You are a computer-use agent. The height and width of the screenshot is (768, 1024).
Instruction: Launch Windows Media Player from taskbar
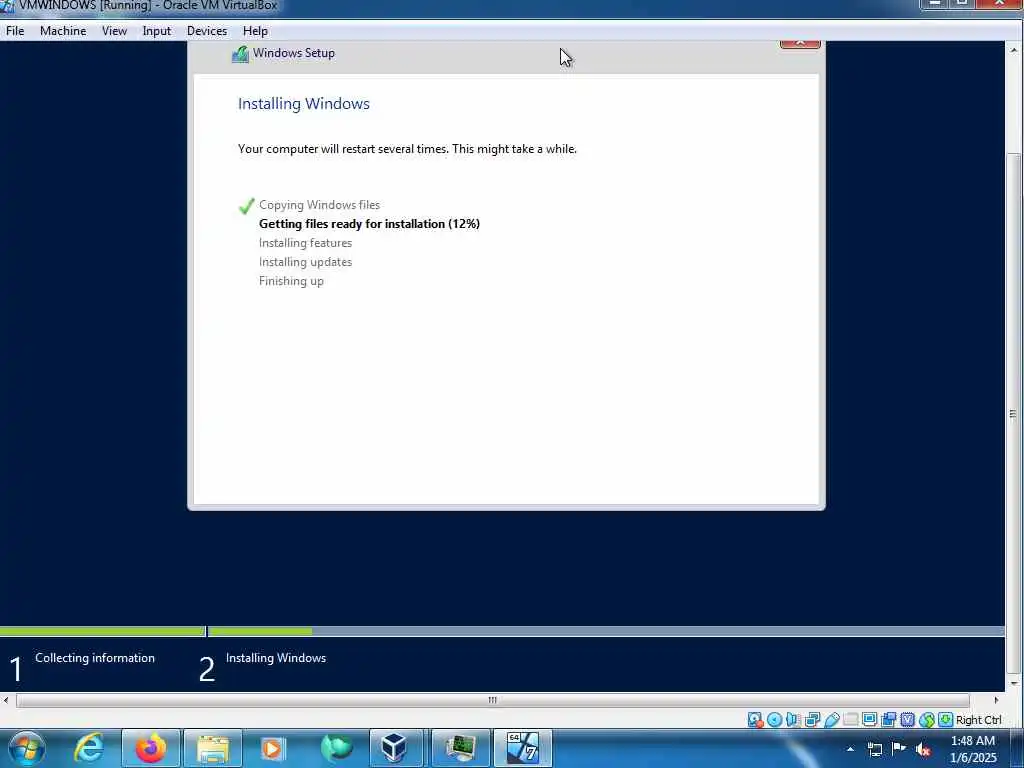point(272,748)
